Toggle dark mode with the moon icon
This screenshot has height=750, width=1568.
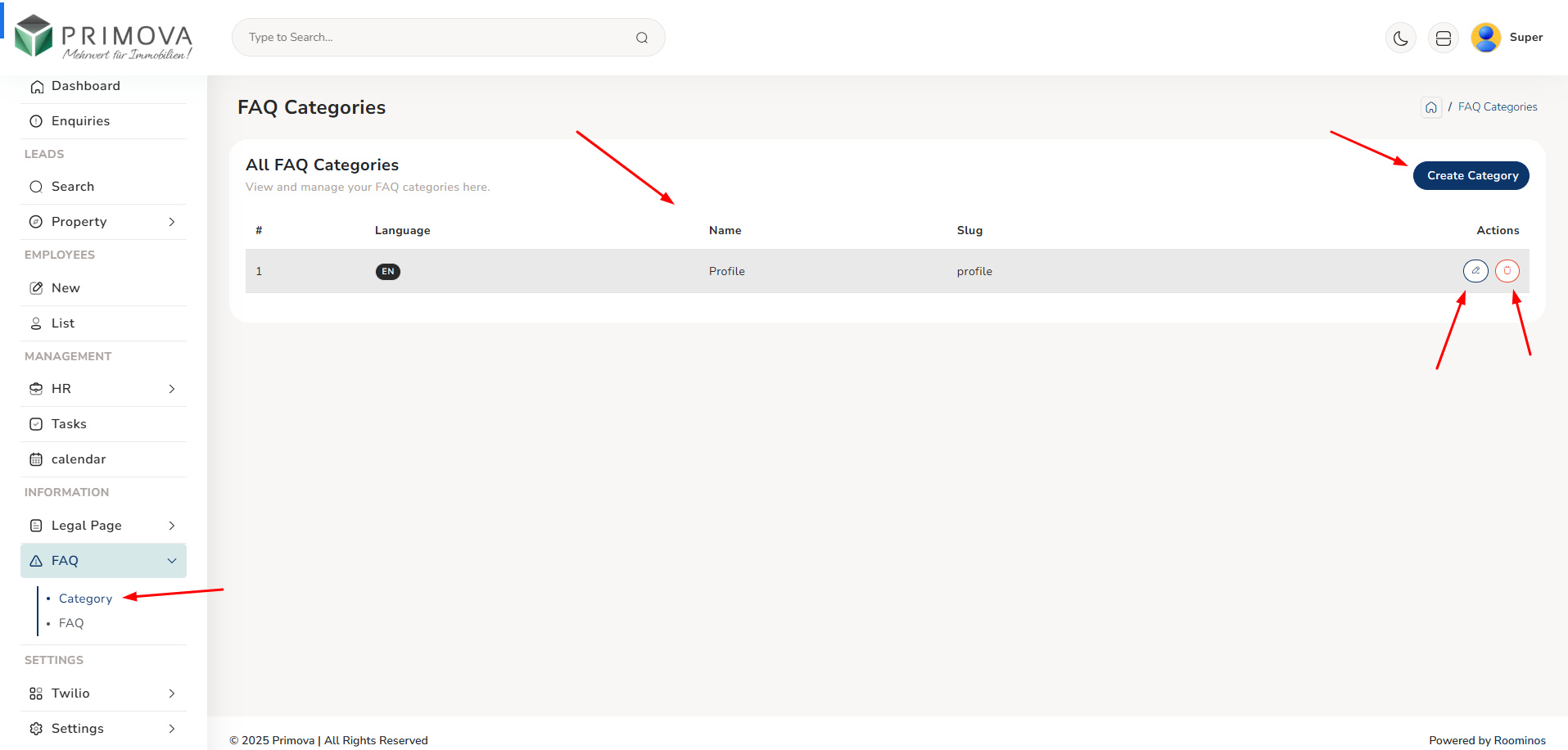coord(1400,38)
